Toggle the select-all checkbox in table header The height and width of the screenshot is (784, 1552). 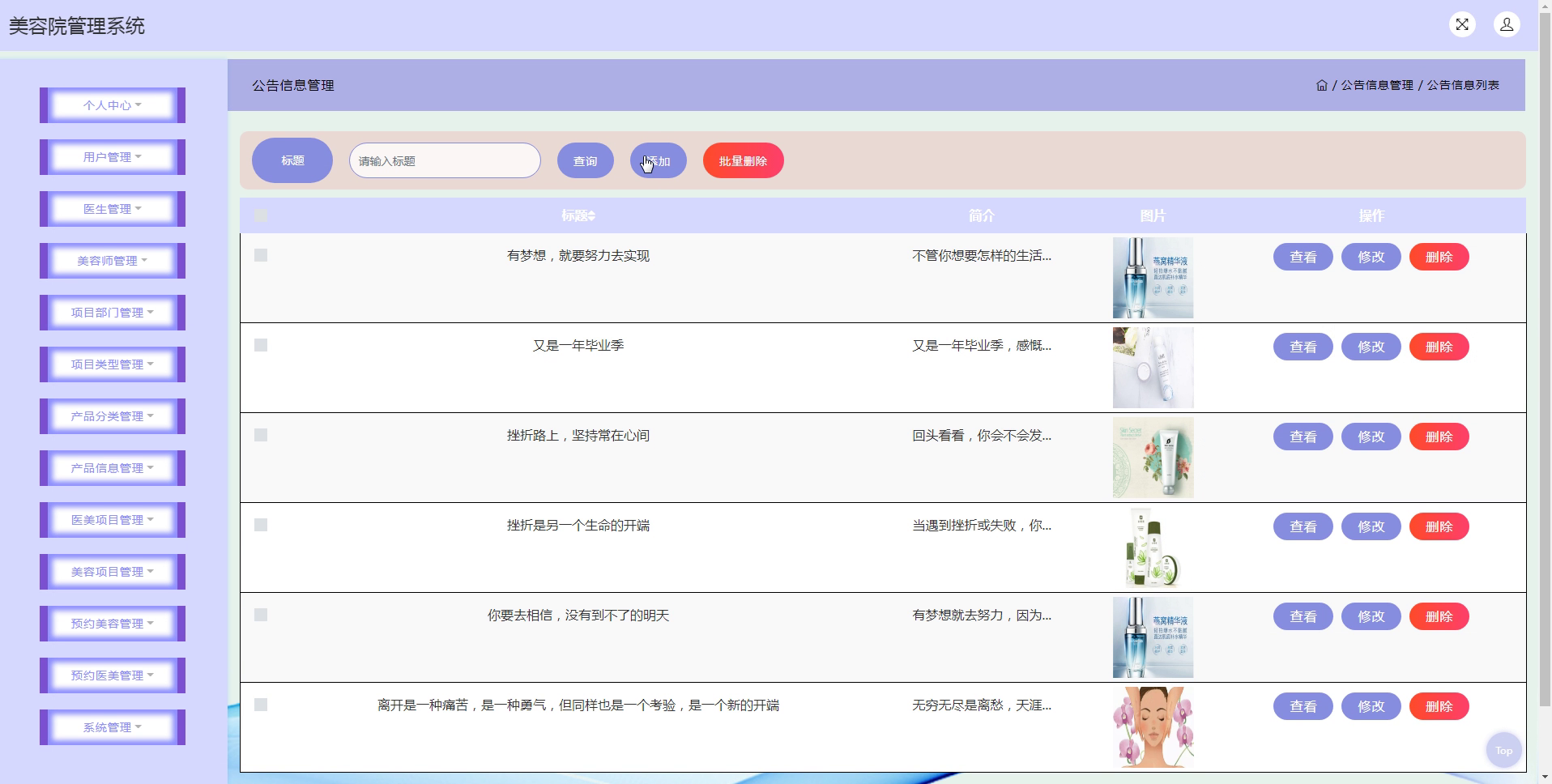[261, 215]
